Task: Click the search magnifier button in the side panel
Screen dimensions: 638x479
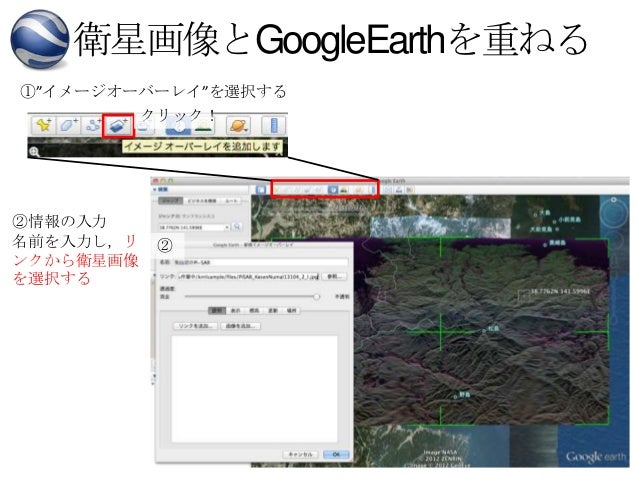Action: [x=237, y=227]
